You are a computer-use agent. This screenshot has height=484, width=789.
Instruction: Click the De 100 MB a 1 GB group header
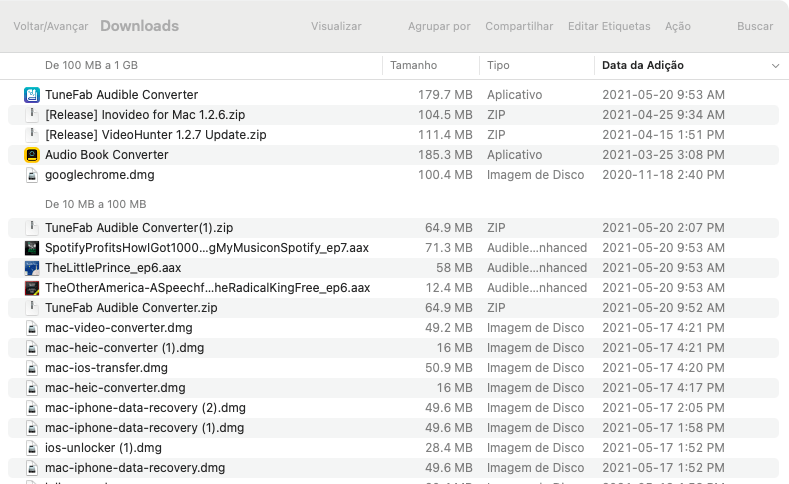click(92, 65)
